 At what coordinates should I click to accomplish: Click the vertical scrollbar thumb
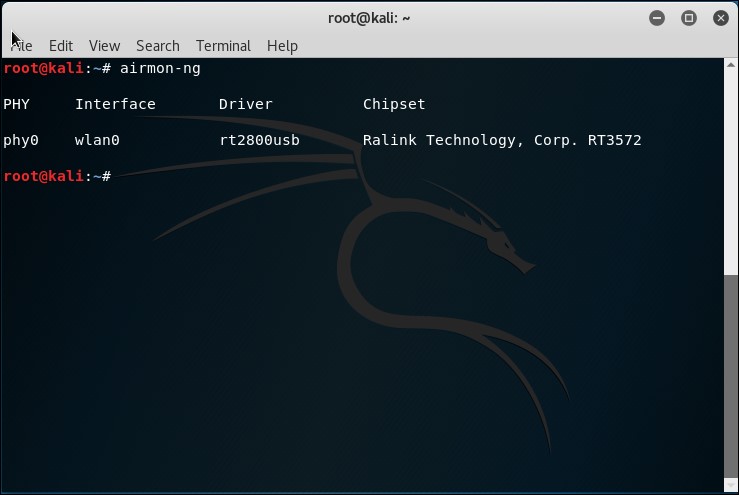(731, 377)
